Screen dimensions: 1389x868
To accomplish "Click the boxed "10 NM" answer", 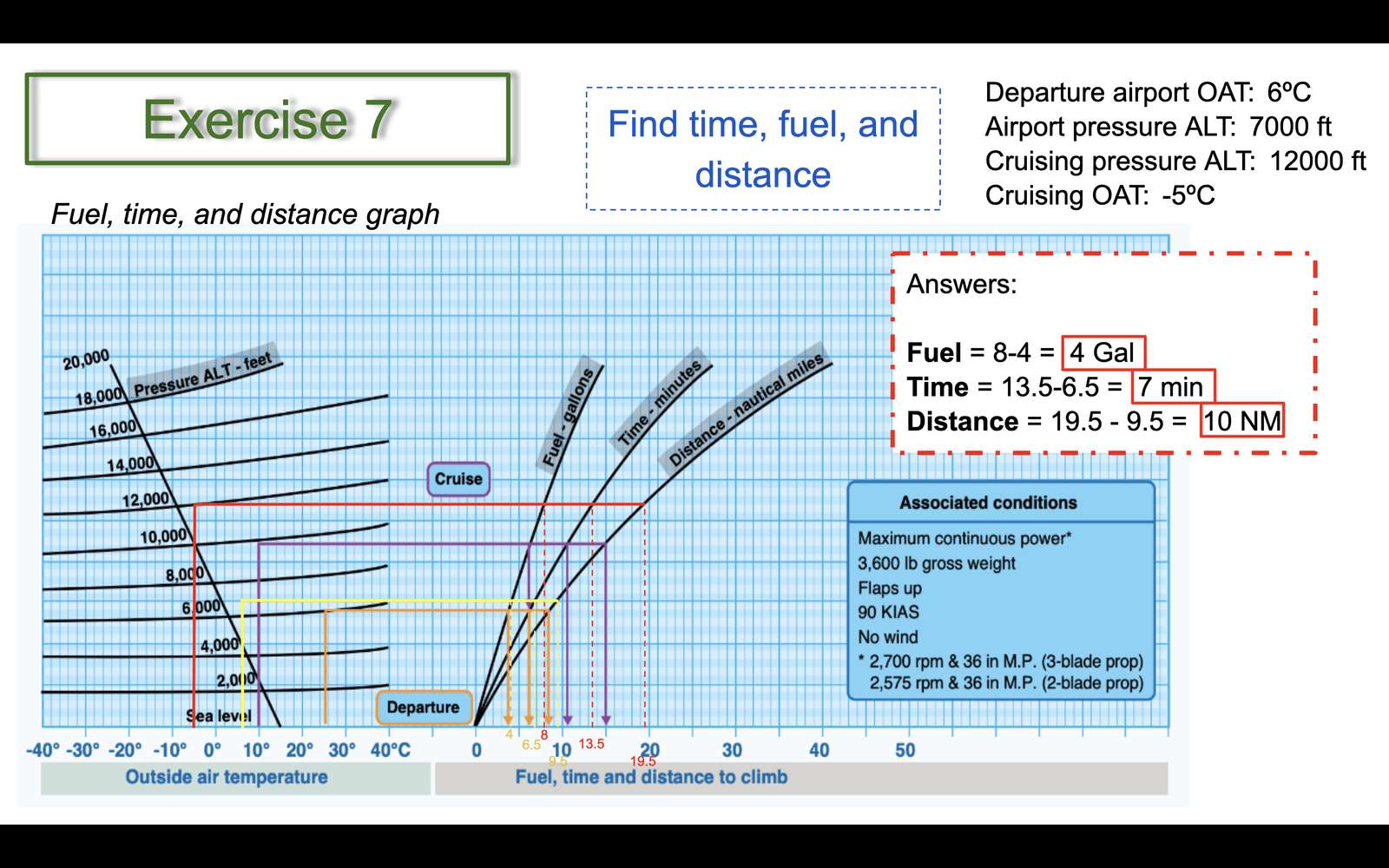I will [1242, 421].
